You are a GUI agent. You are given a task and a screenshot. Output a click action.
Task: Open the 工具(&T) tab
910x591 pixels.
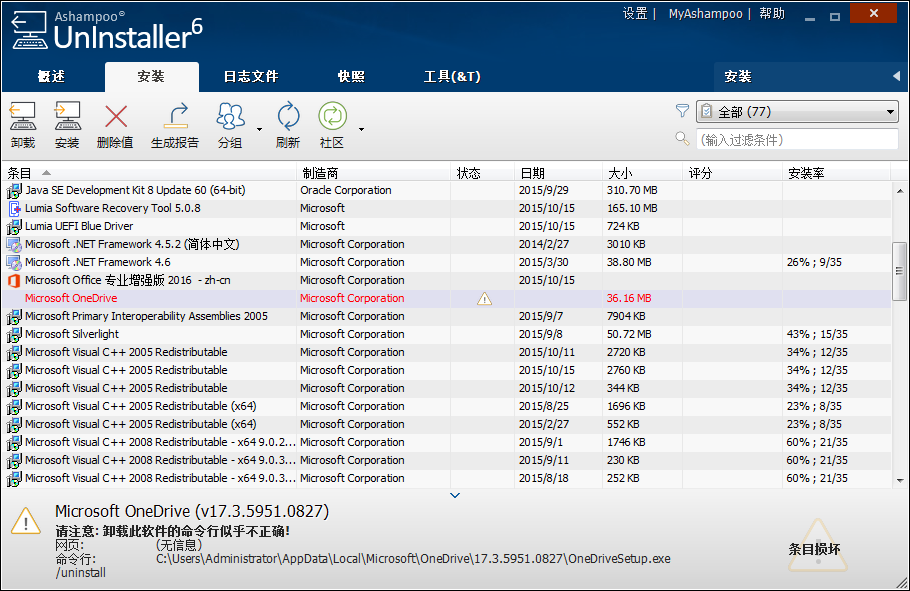click(x=452, y=77)
